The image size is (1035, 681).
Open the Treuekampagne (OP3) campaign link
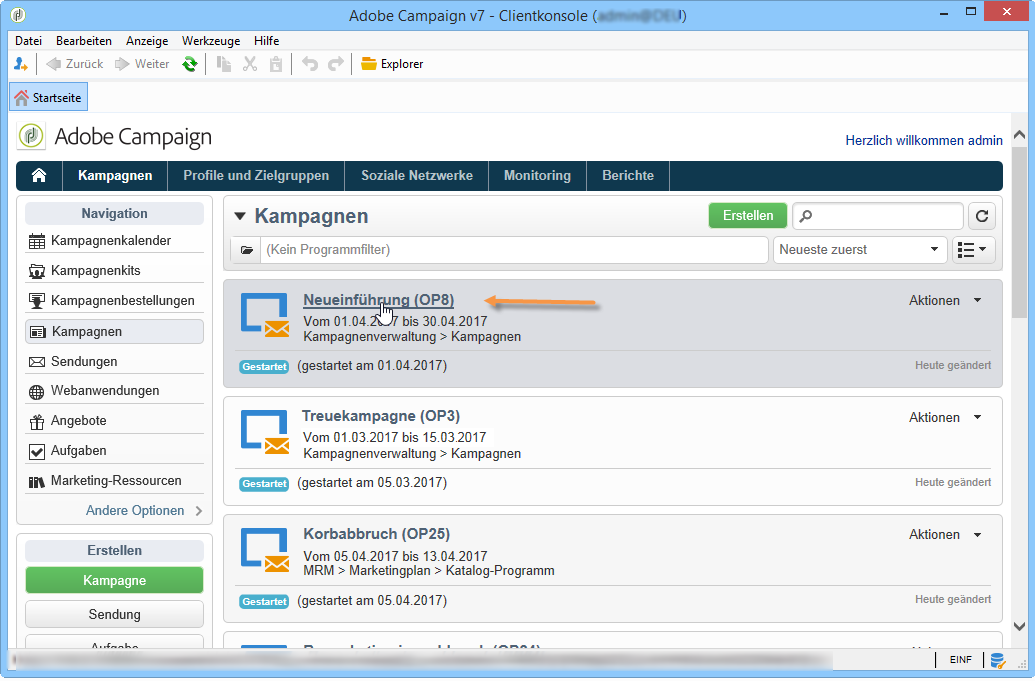[381, 416]
